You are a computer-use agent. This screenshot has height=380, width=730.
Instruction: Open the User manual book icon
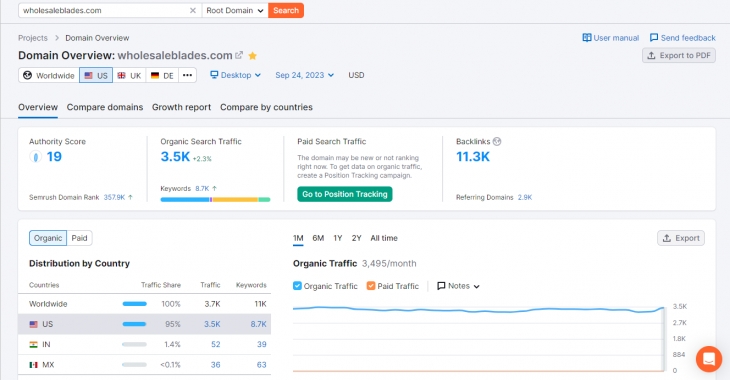pos(587,38)
